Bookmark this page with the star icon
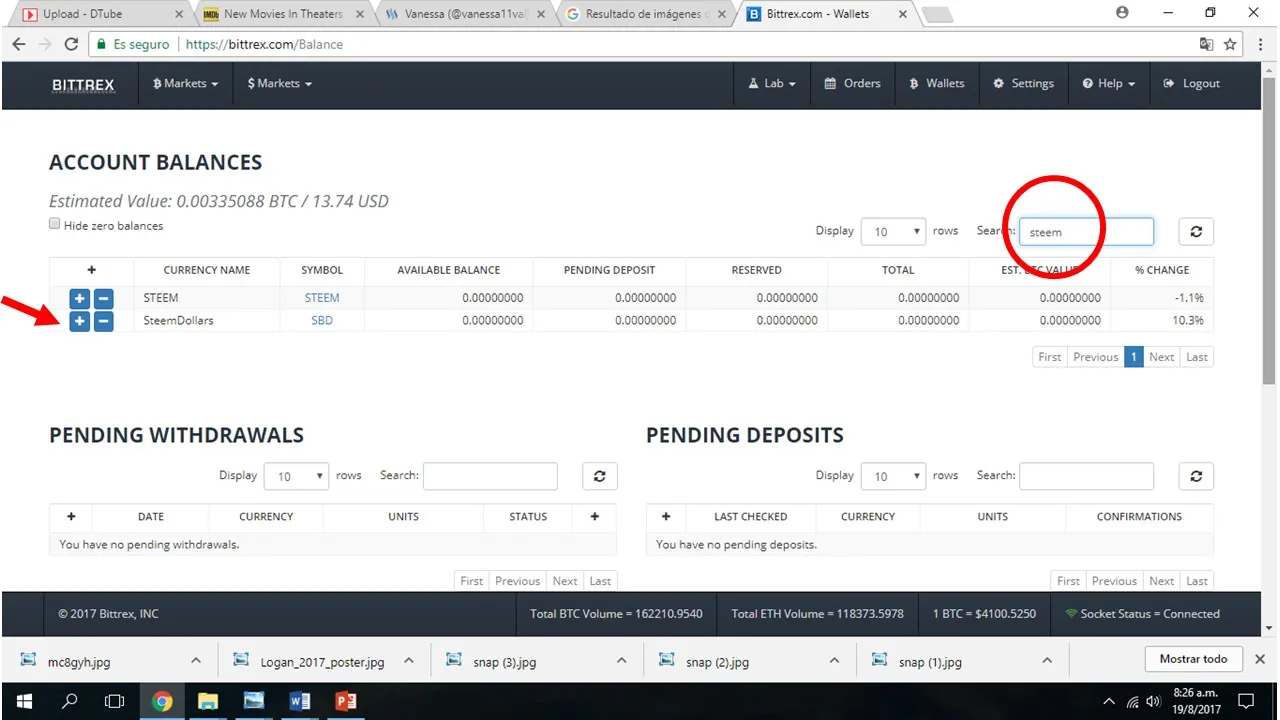The image size is (1280, 720). coord(1230,44)
